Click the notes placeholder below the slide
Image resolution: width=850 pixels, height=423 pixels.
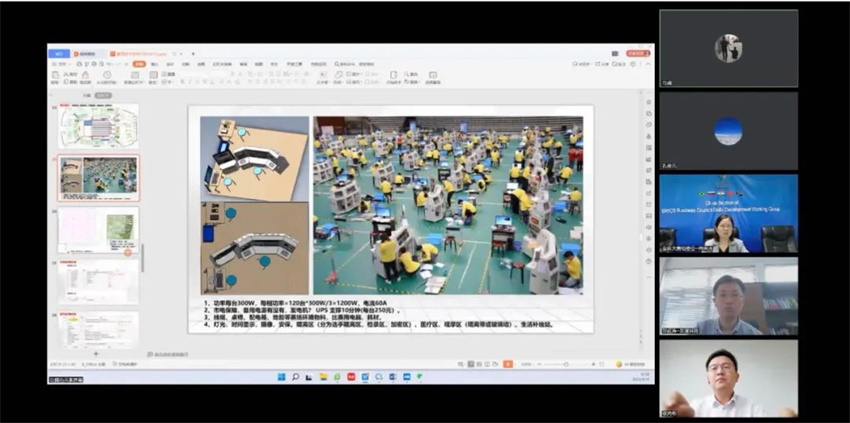pos(180,353)
